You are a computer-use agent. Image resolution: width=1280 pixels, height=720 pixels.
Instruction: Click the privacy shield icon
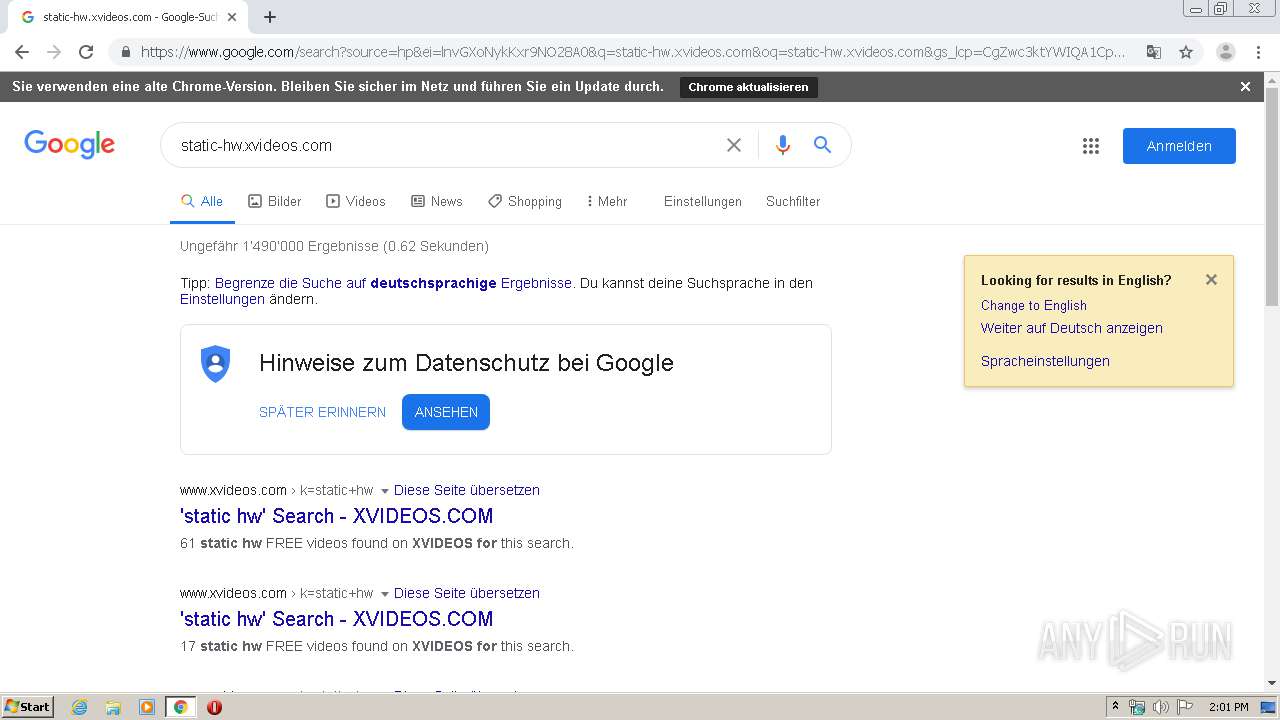(x=215, y=363)
